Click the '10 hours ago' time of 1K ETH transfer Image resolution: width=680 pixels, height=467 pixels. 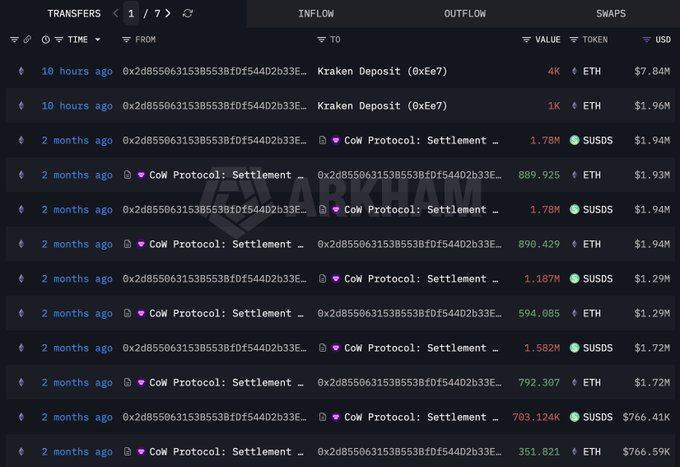(x=77, y=106)
